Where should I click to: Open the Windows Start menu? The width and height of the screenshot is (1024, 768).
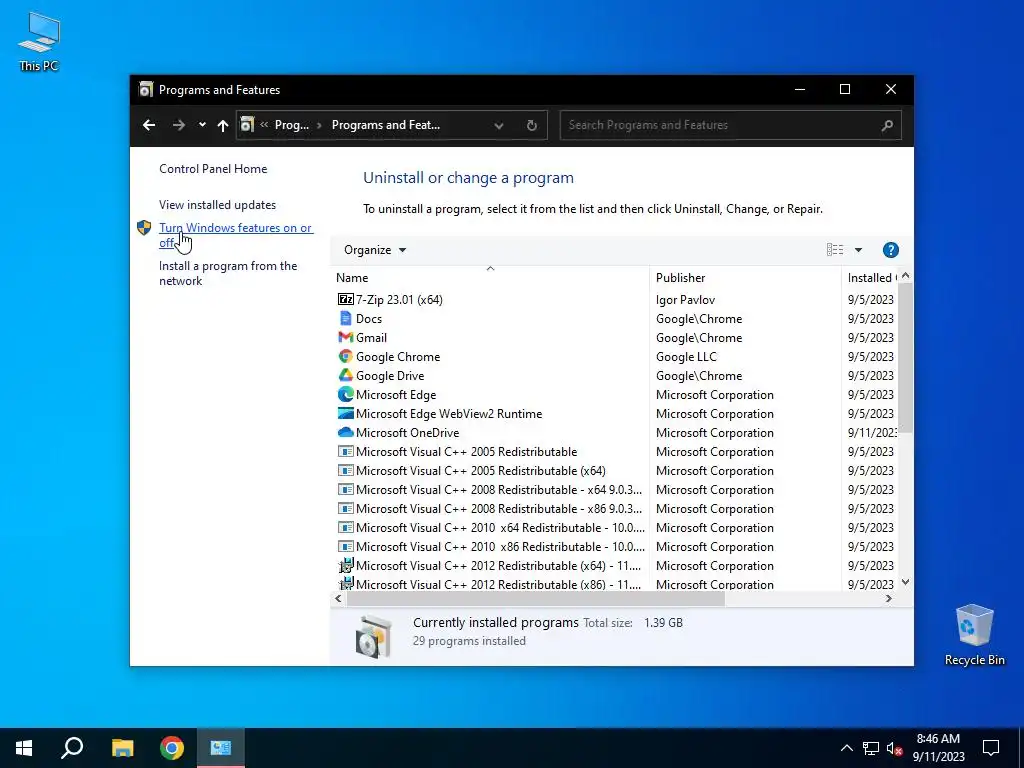pos(24,748)
